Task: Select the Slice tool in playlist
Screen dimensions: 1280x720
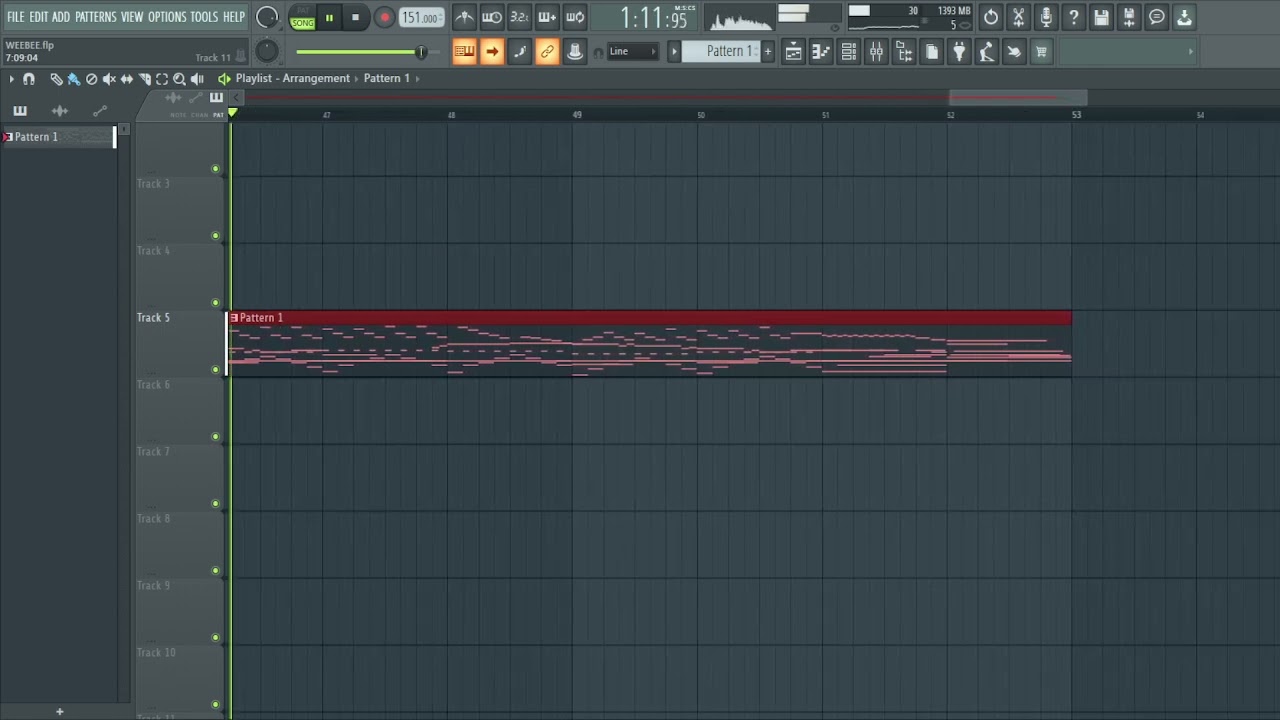Action: point(144,79)
